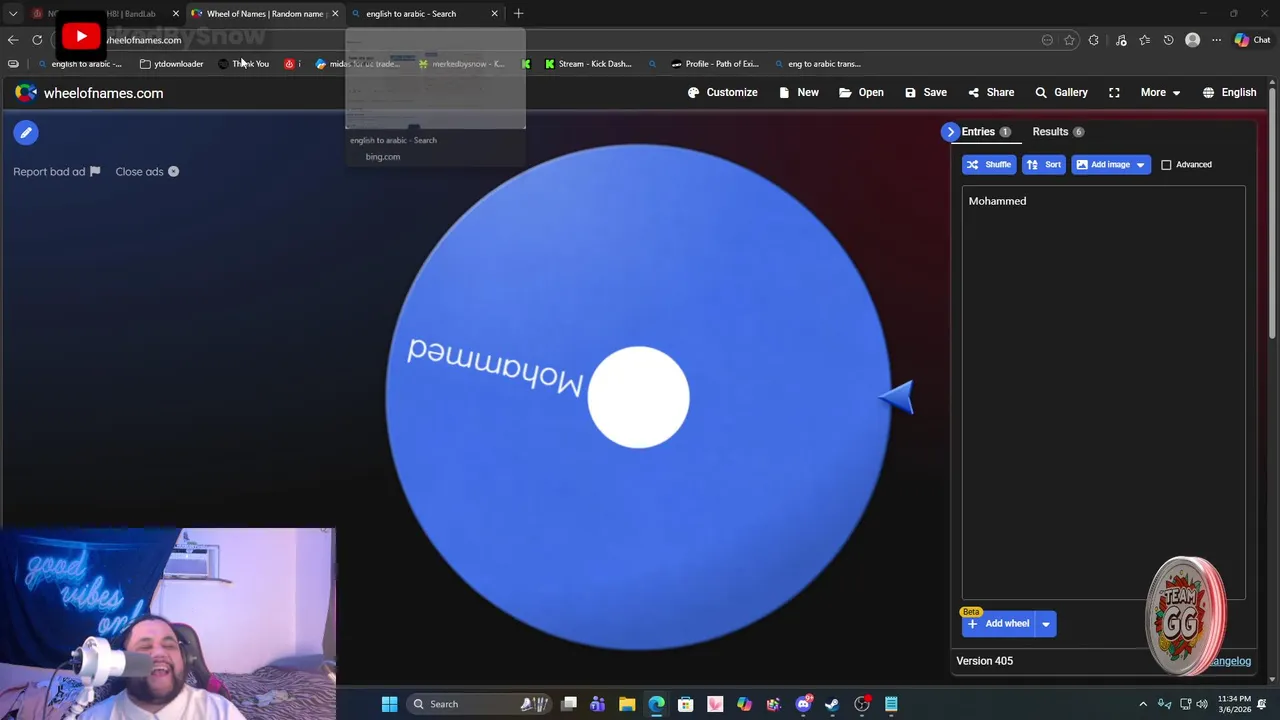Open the notifications bell icon
Screen dimensions: 1280x720
(x=1262, y=704)
